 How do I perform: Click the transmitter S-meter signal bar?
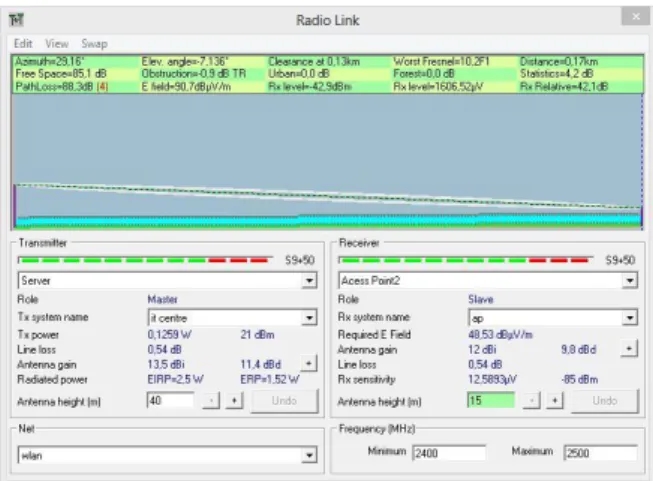pos(145,260)
